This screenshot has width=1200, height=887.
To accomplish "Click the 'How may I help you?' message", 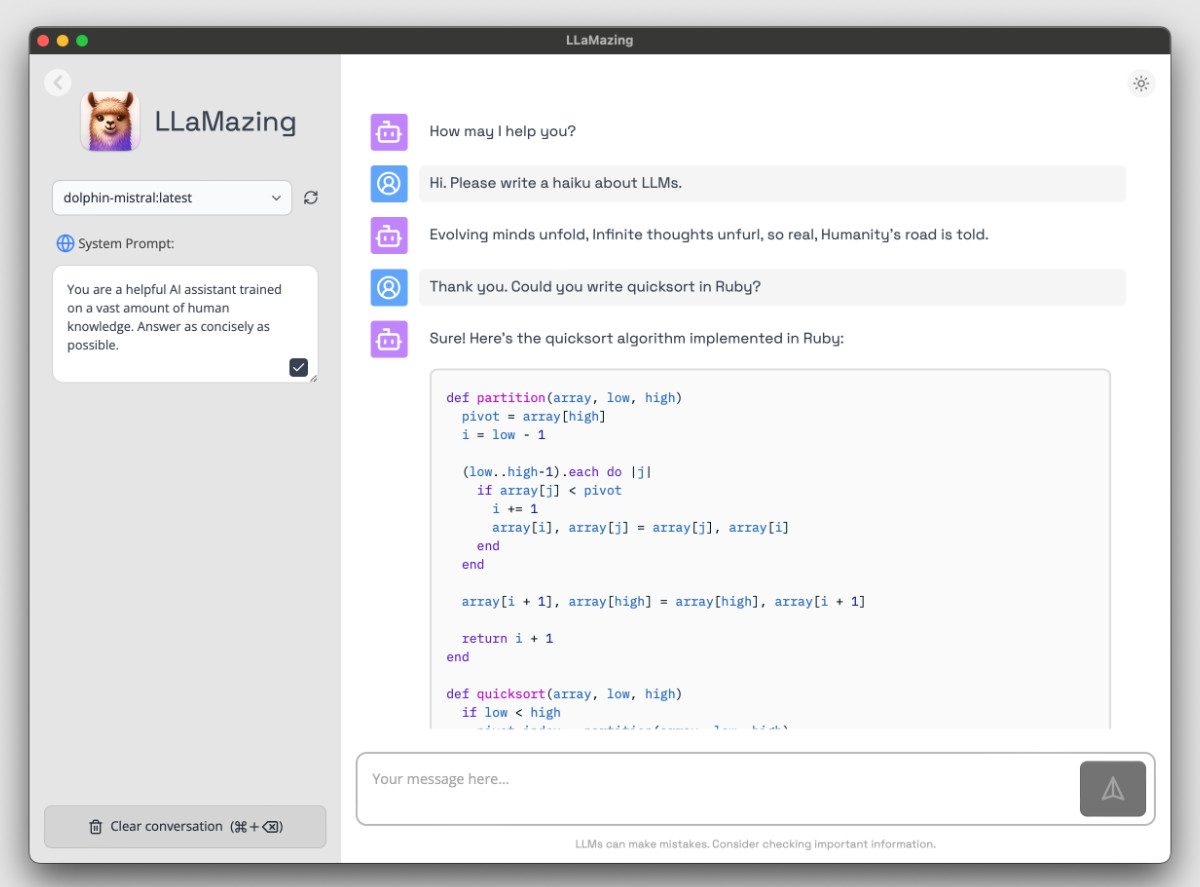I will pyautogui.click(x=502, y=131).
